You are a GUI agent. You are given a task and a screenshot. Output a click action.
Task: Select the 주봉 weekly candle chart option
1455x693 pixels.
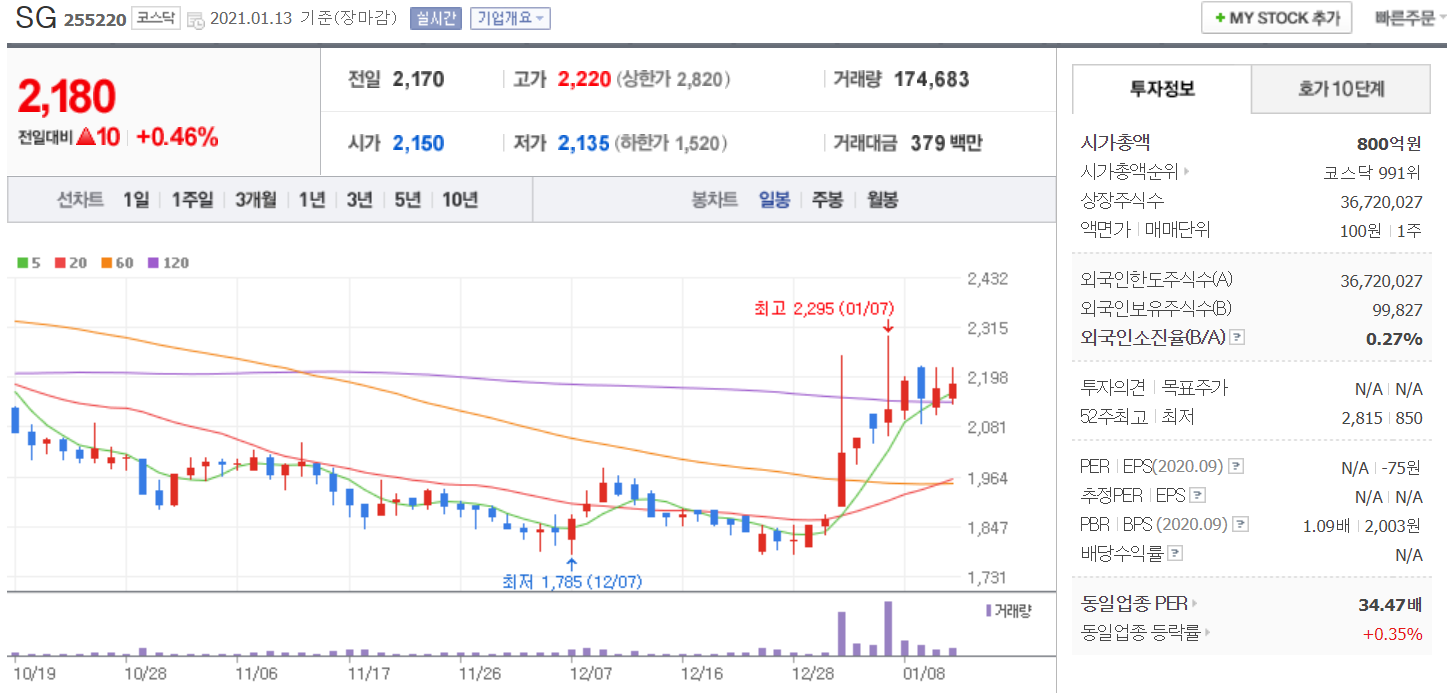[827, 200]
